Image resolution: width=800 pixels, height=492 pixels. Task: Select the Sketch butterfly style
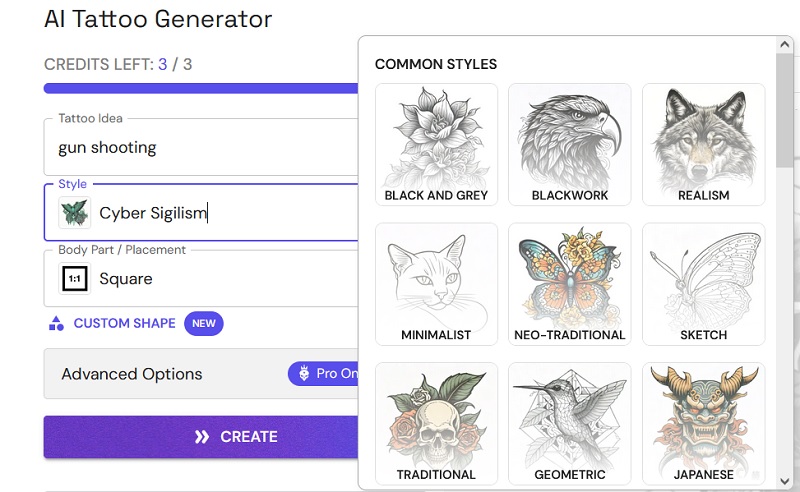point(703,284)
